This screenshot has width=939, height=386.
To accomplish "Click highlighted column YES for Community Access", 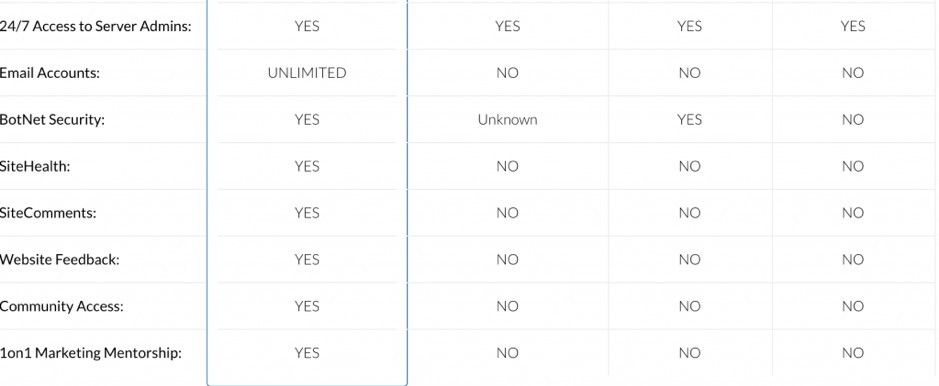I will (x=307, y=306).
